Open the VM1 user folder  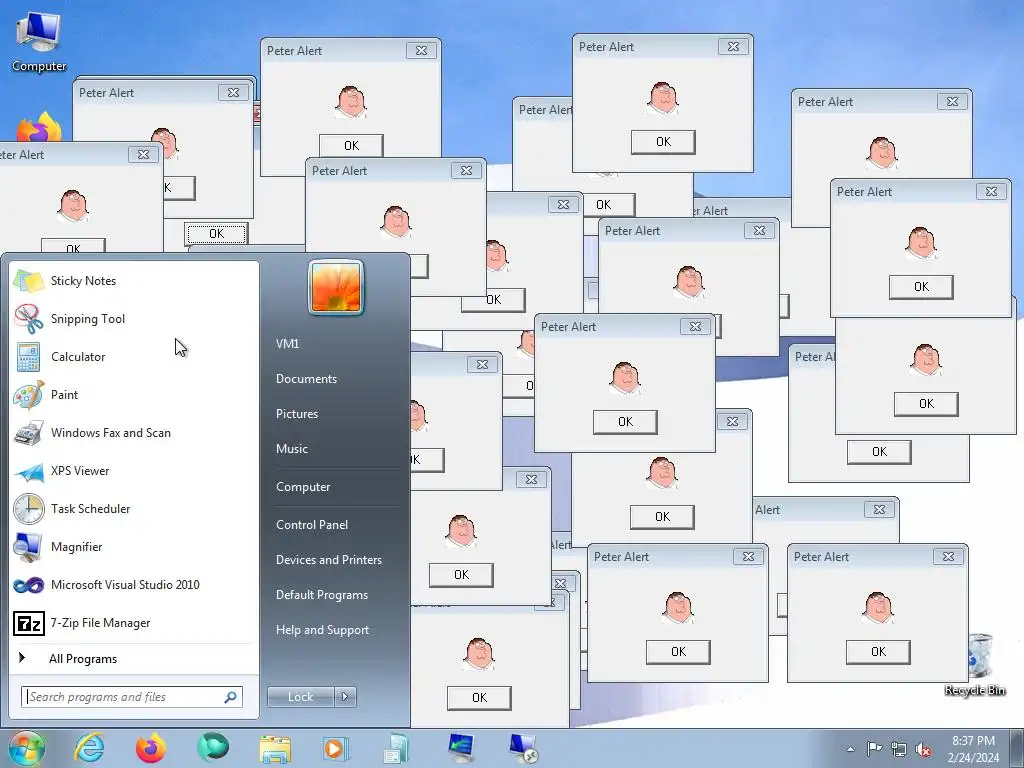pos(287,344)
